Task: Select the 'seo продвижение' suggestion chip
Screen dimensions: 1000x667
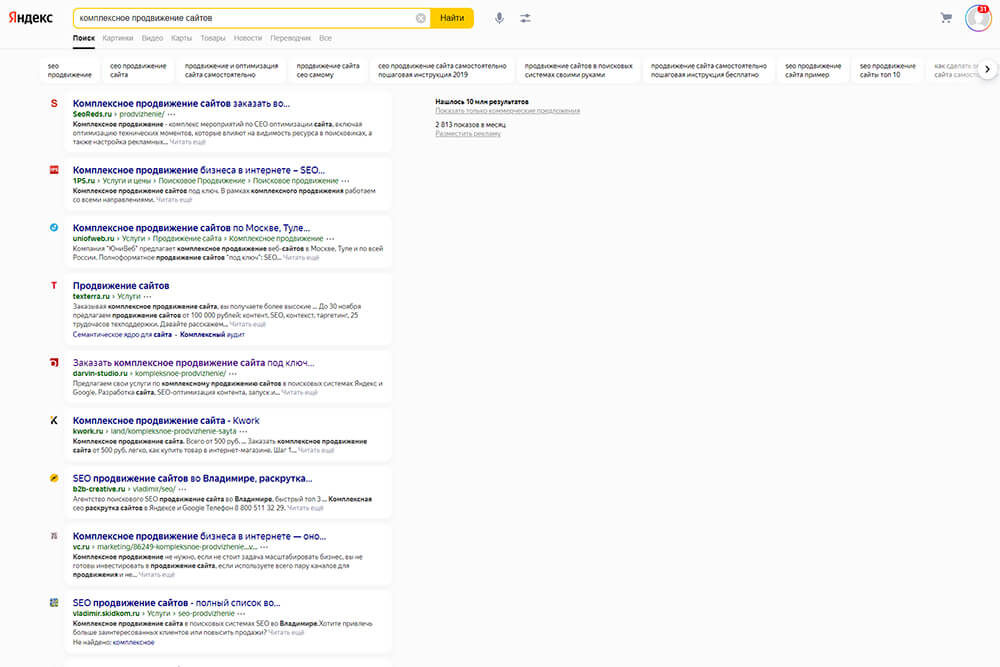Action: [x=70, y=70]
